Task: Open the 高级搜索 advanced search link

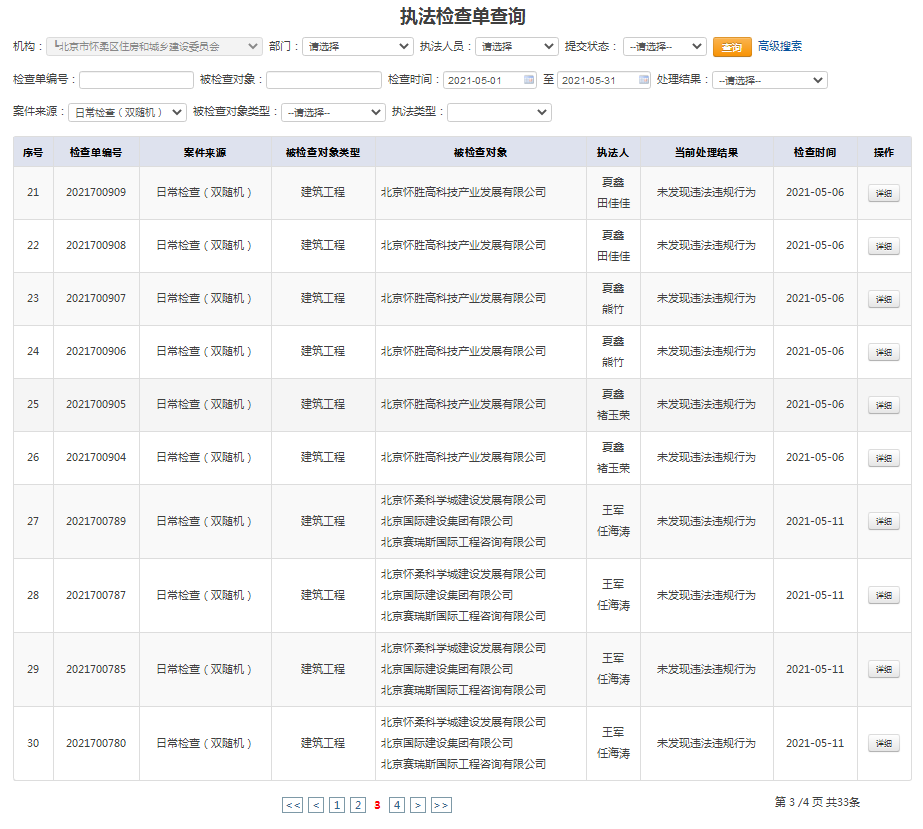Action: 779,46
